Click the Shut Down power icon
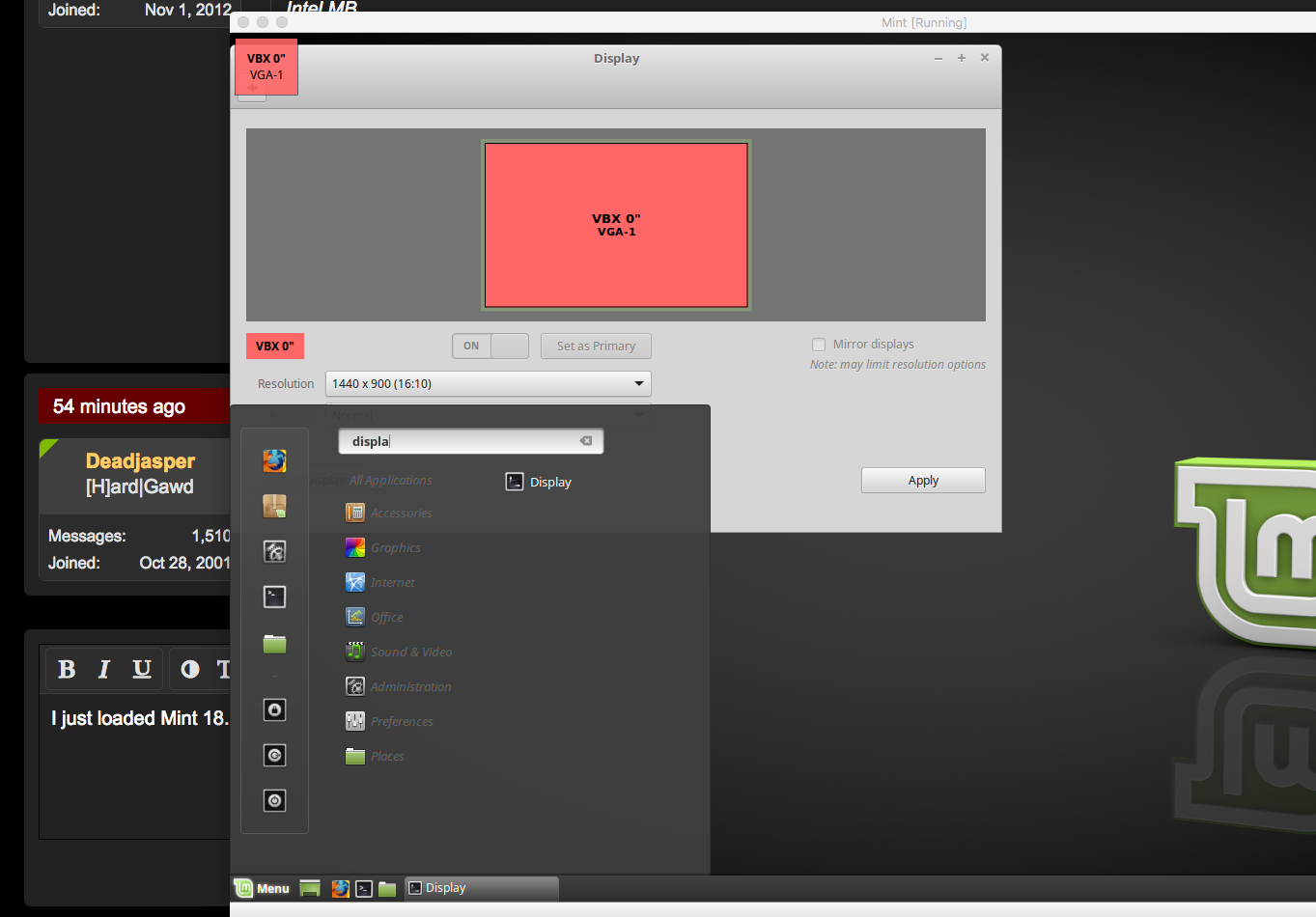Image resolution: width=1316 pixels, height=917 pixels. [274, 801]
